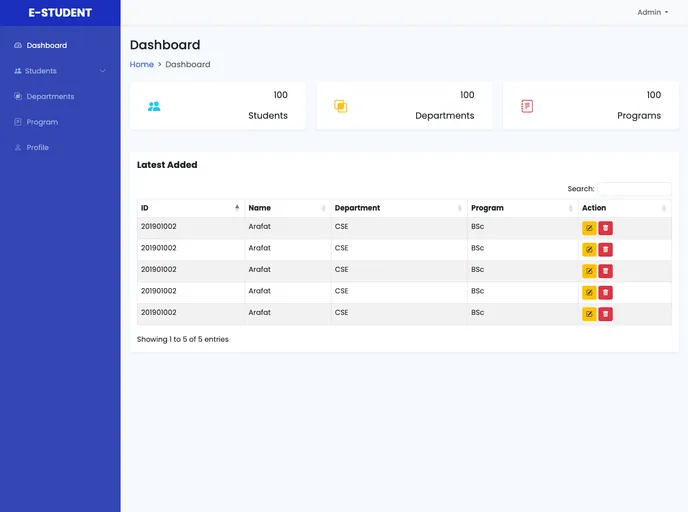The image size is (688, 512).
Task: Open the Admin user dropdown
Action: click(652, 12)
